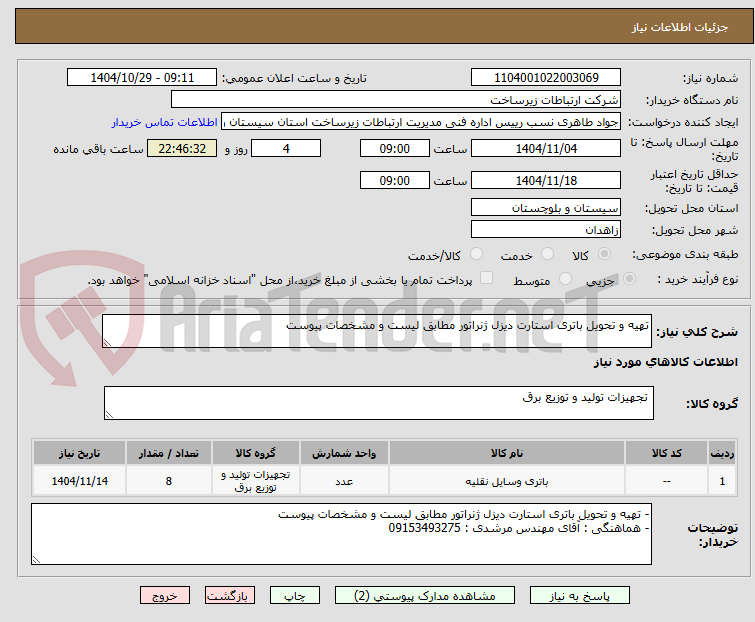Click the 'ردیف' column header

coord(722,453)
